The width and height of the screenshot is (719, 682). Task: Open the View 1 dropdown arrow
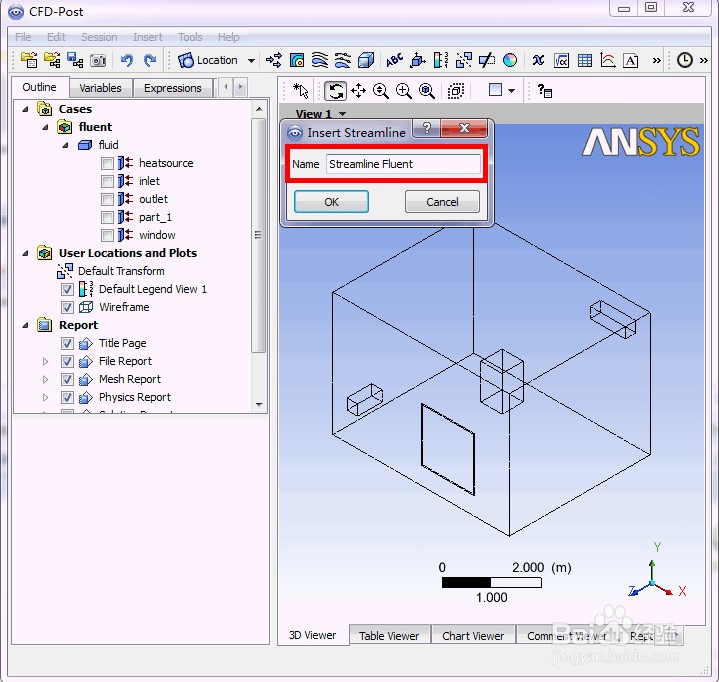(x=343, y=114)
